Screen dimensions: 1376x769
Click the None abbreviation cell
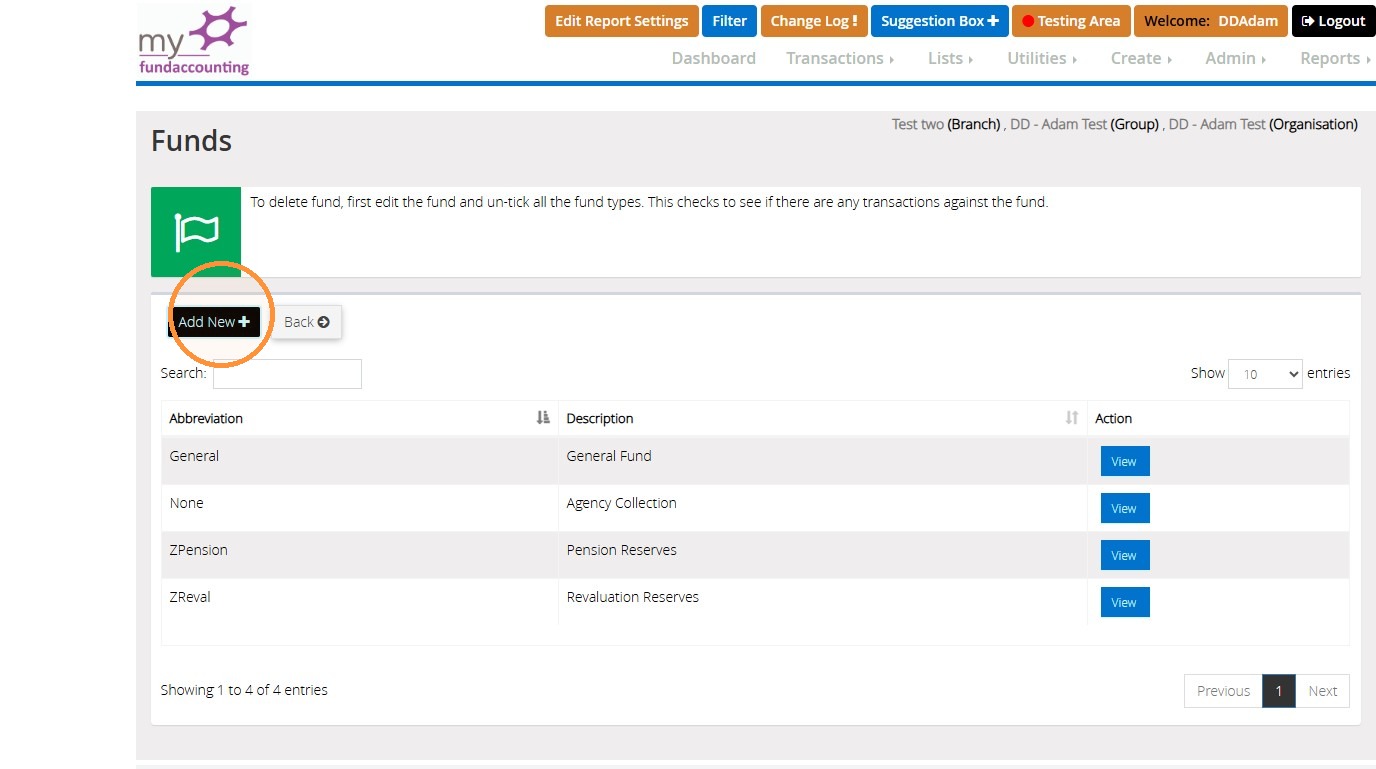click(x=360, y=508)
